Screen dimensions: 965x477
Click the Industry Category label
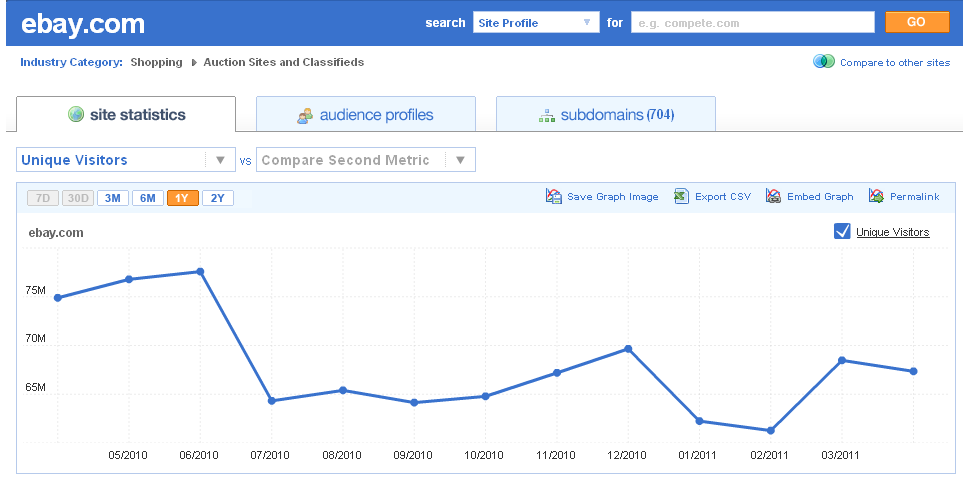point(71,62)
